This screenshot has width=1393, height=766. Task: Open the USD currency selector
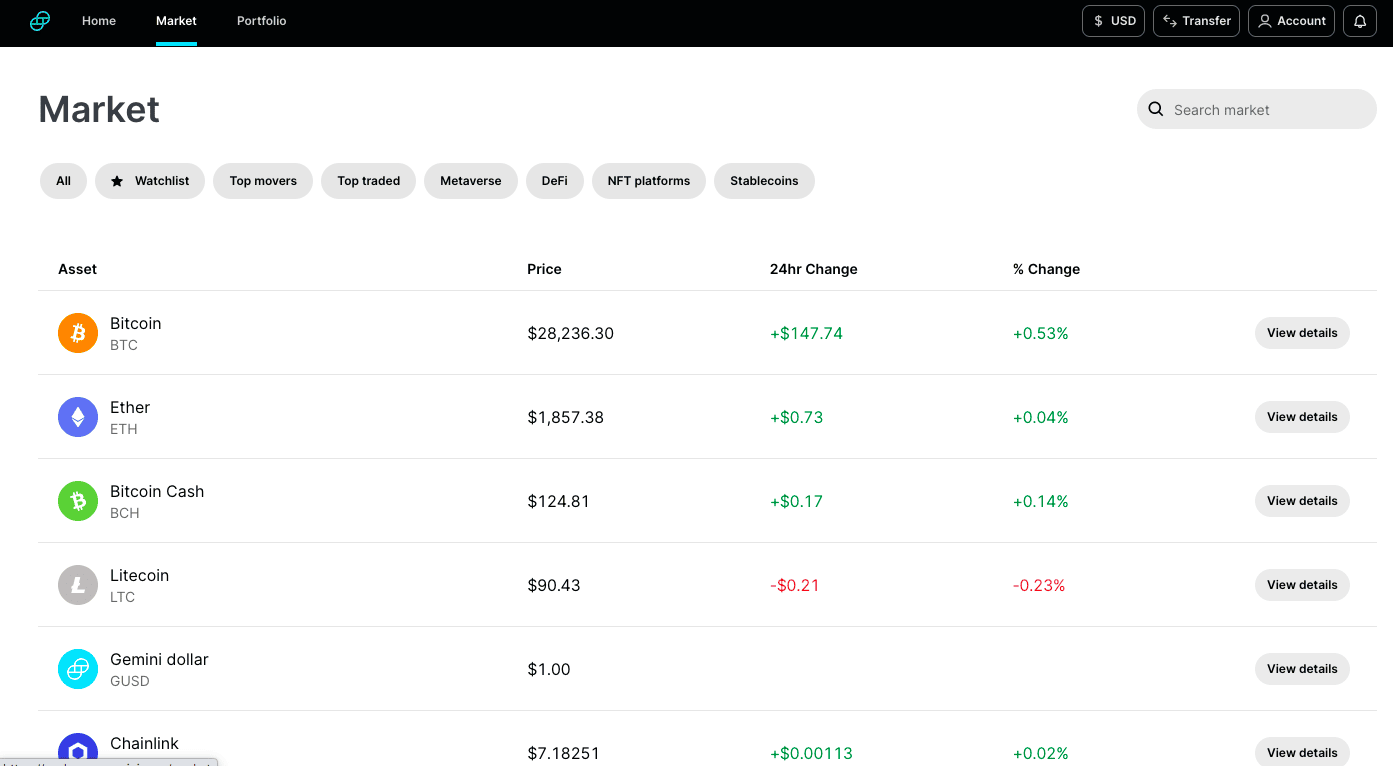[x=1113, y=21]
